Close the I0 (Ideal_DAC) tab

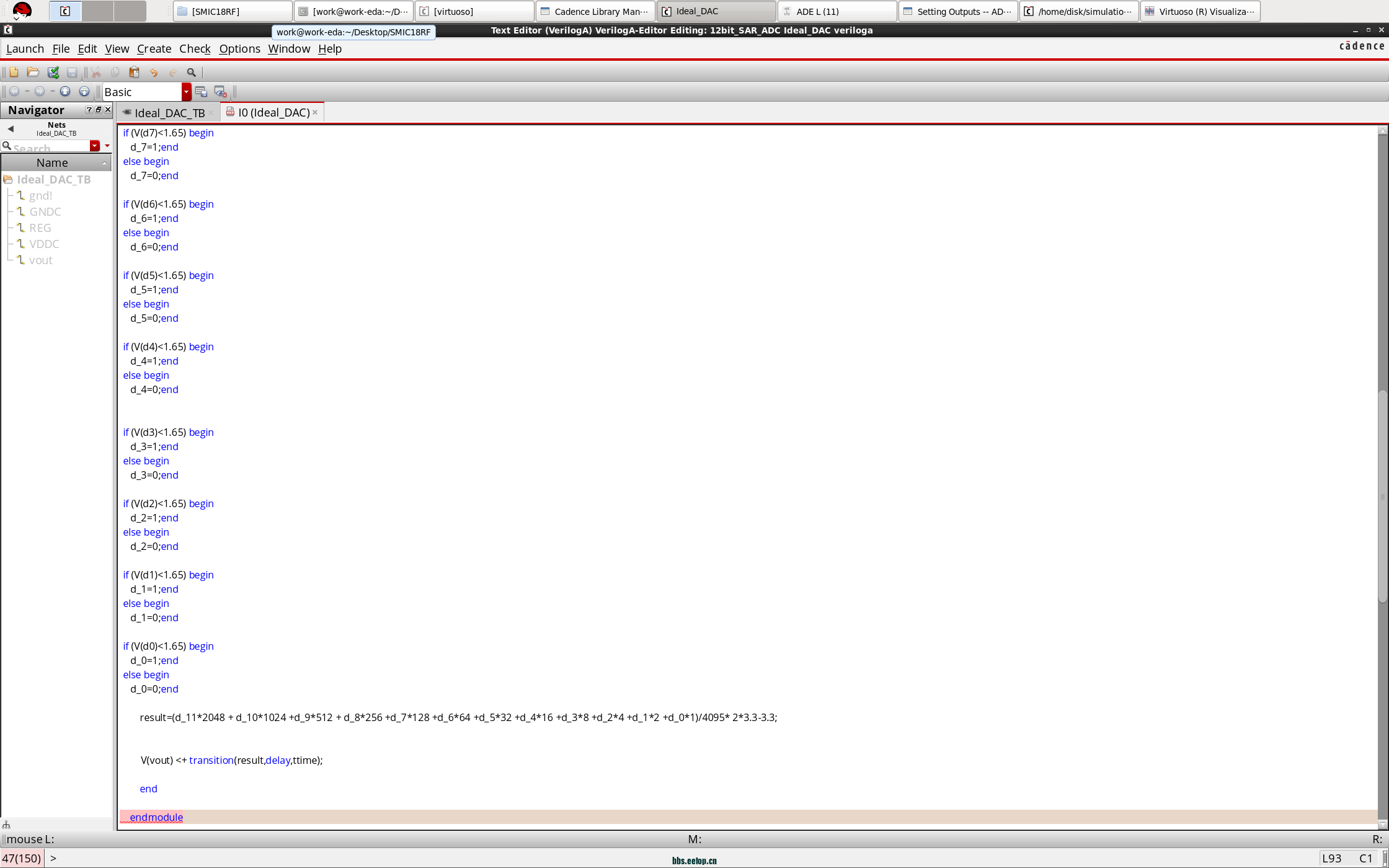[315, 112]
